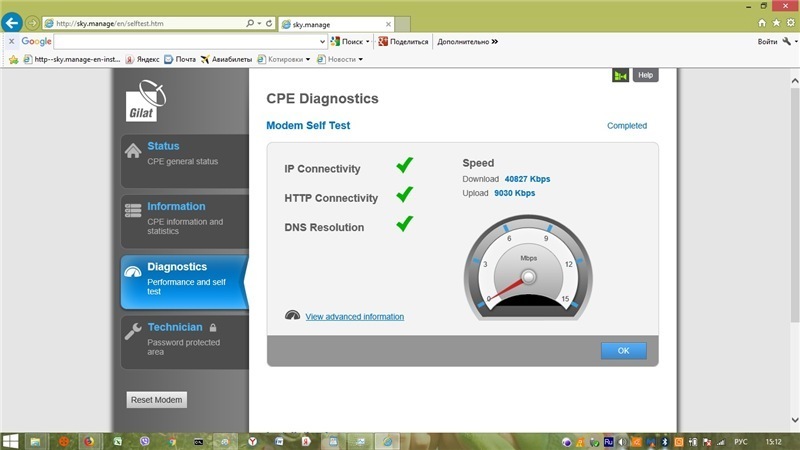The height and width of the screenshot is (450, 800).
Task: Click the gauge icon next to advanced information
Action: tap(292, 315)
